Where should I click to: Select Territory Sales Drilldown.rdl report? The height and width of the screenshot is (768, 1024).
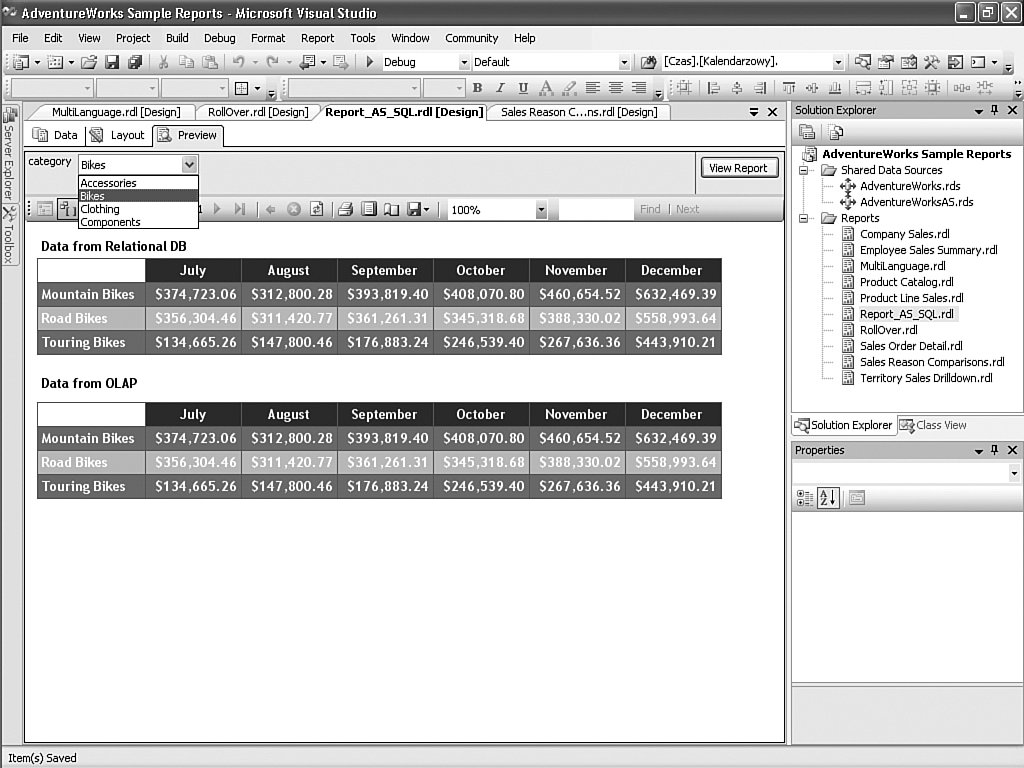[x=926, y=378]
